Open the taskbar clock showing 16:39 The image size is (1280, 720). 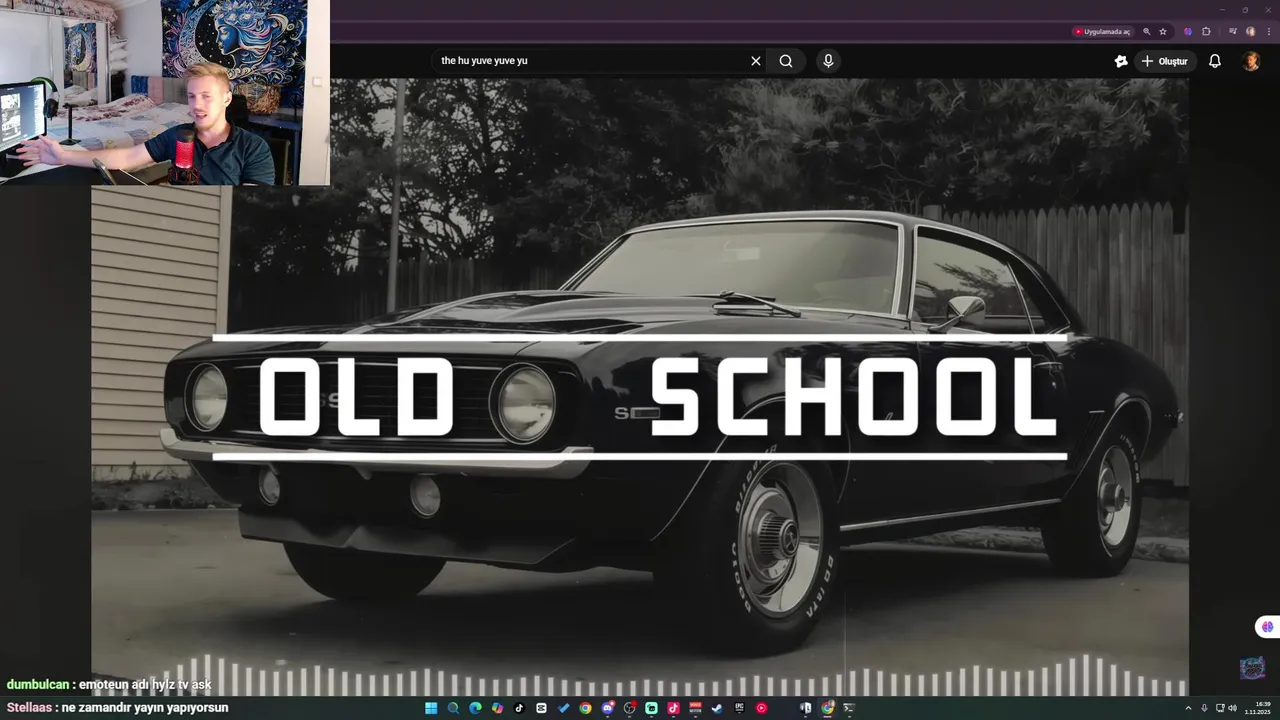point(1257,708)
